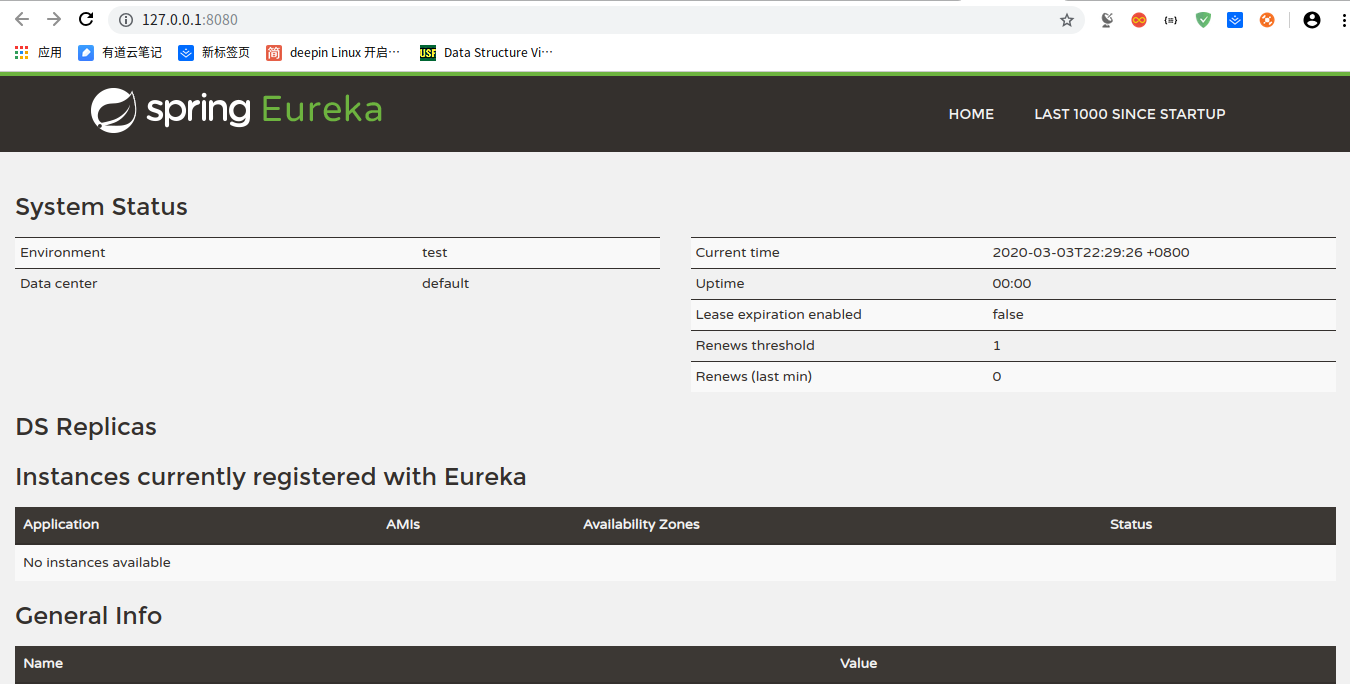Viewport: 1350px width, 684px height.
Task: Click the blue double-chevron extension icon
Action: coord(1235,20)
